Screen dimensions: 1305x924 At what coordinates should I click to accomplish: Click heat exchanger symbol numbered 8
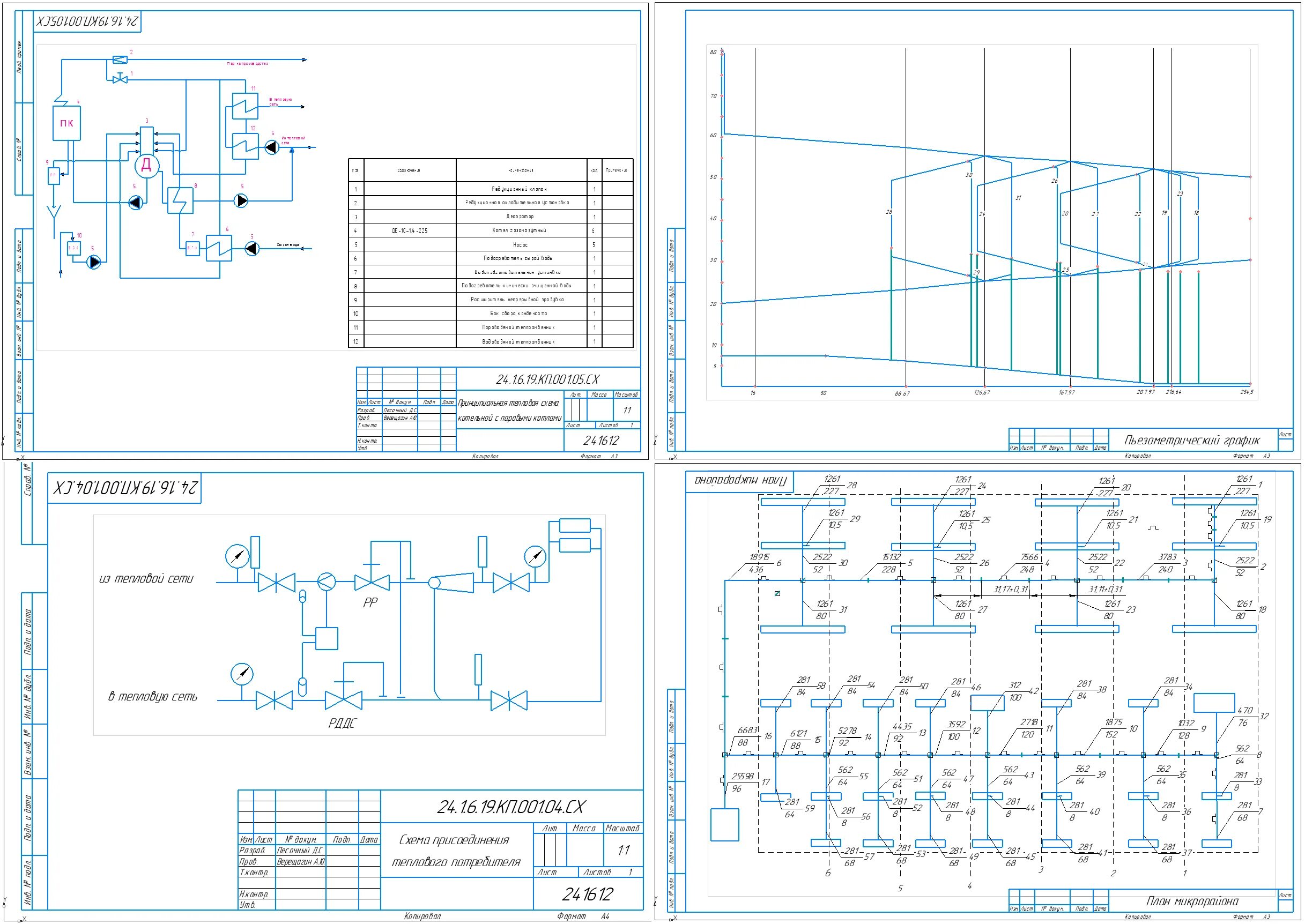point(180,200)
